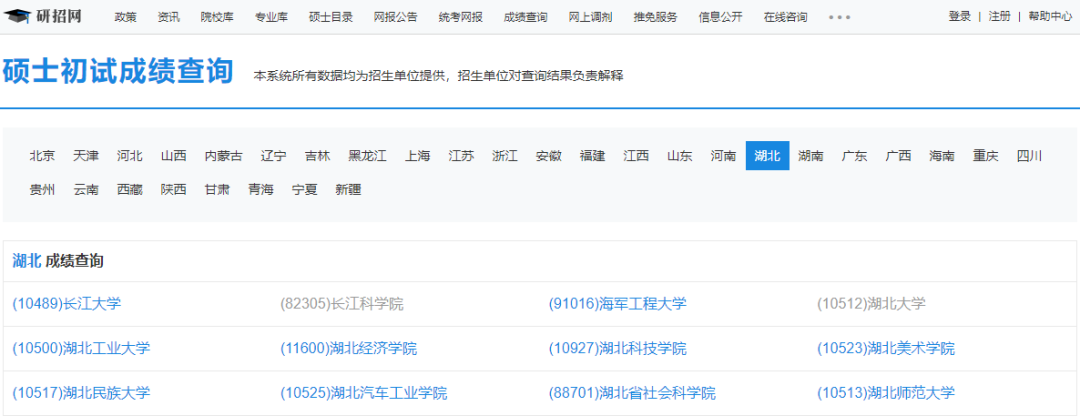Select the 甘肃 province tab
The image size is (1080, 416).
[217, 189]
